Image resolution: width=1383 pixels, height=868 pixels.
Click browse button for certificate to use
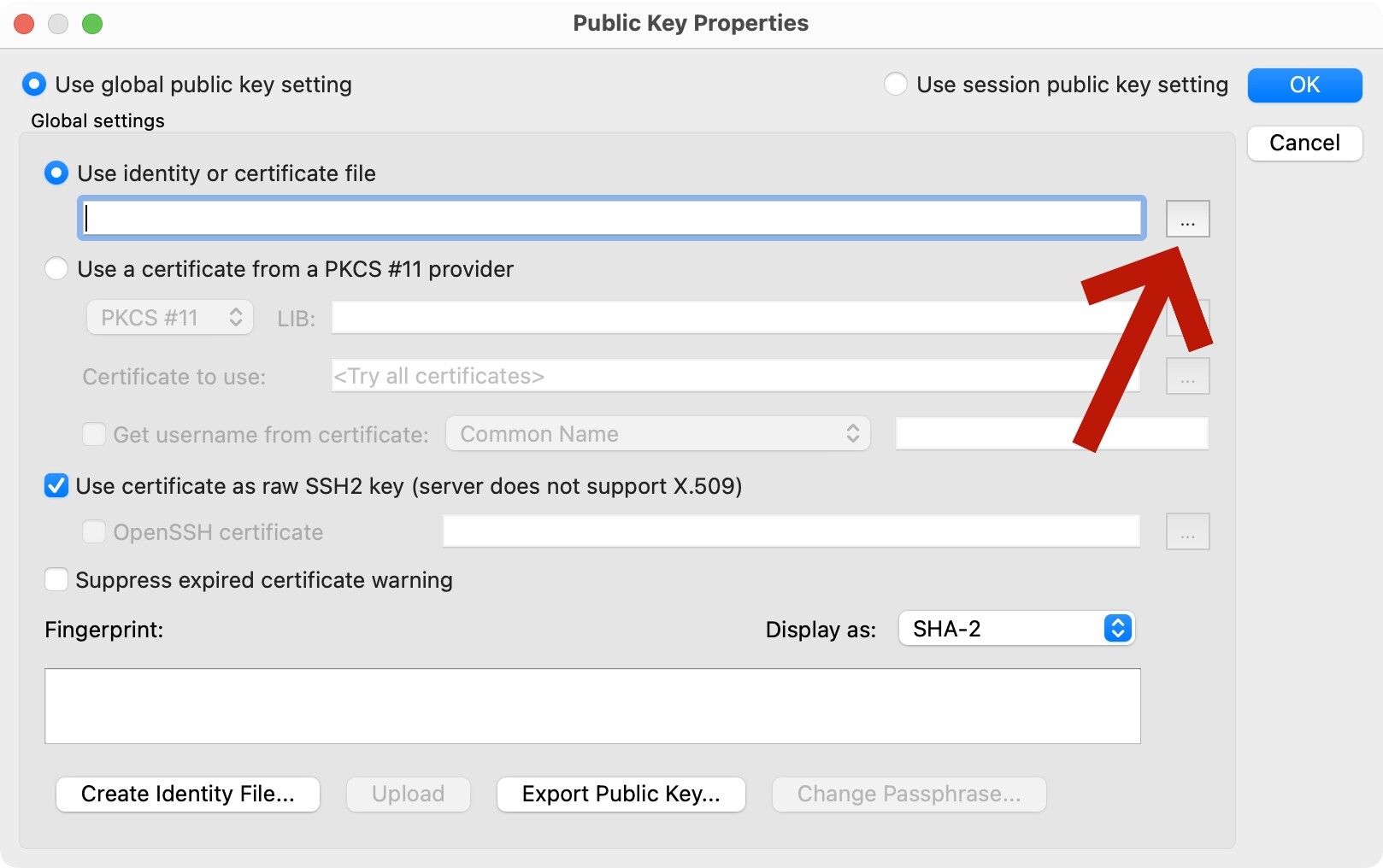point(1187,377)
